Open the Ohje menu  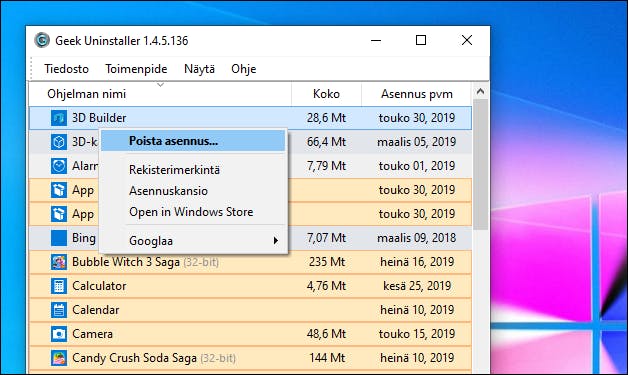244,69
